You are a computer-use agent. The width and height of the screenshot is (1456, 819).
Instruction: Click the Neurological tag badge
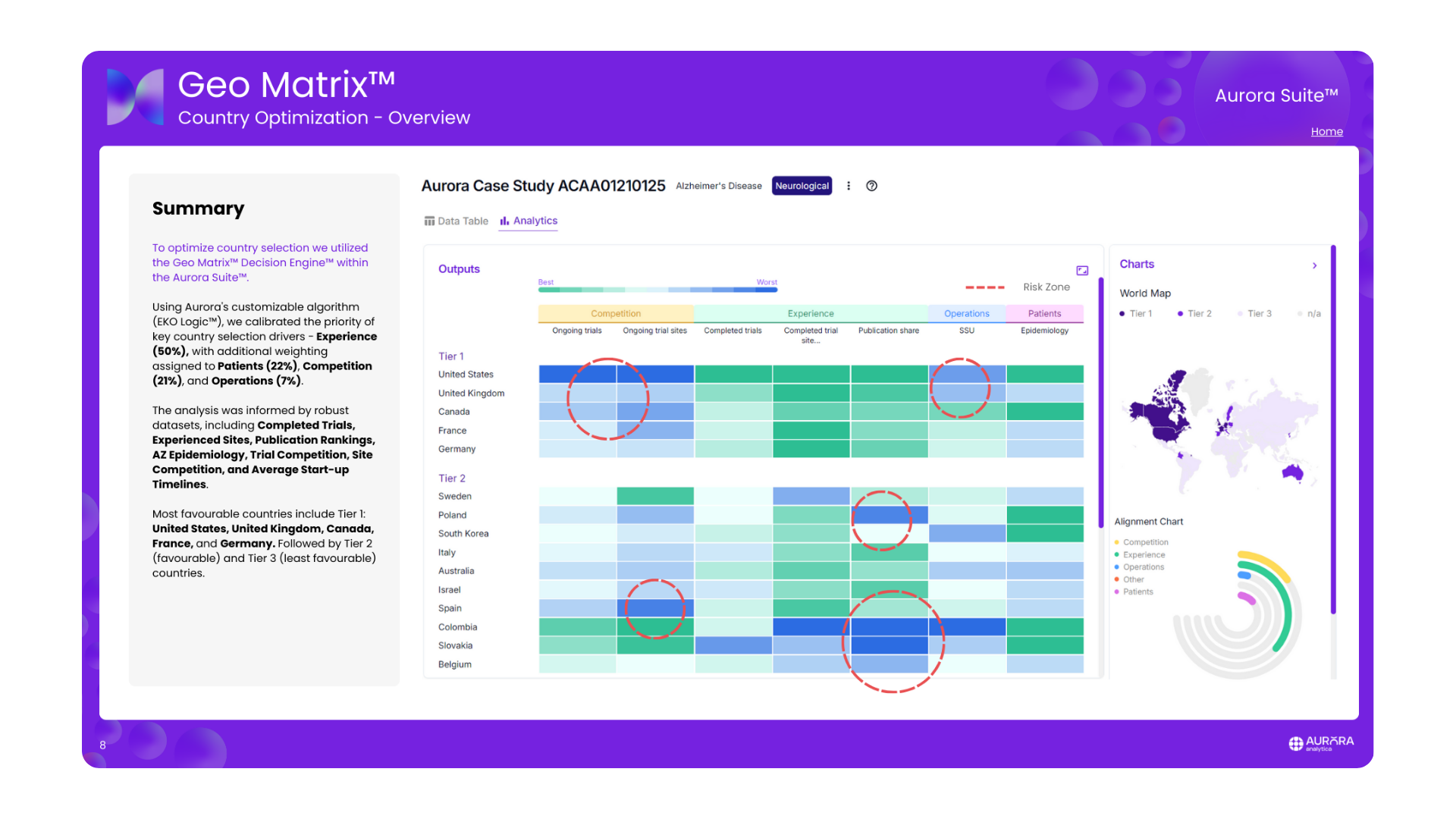802,186
